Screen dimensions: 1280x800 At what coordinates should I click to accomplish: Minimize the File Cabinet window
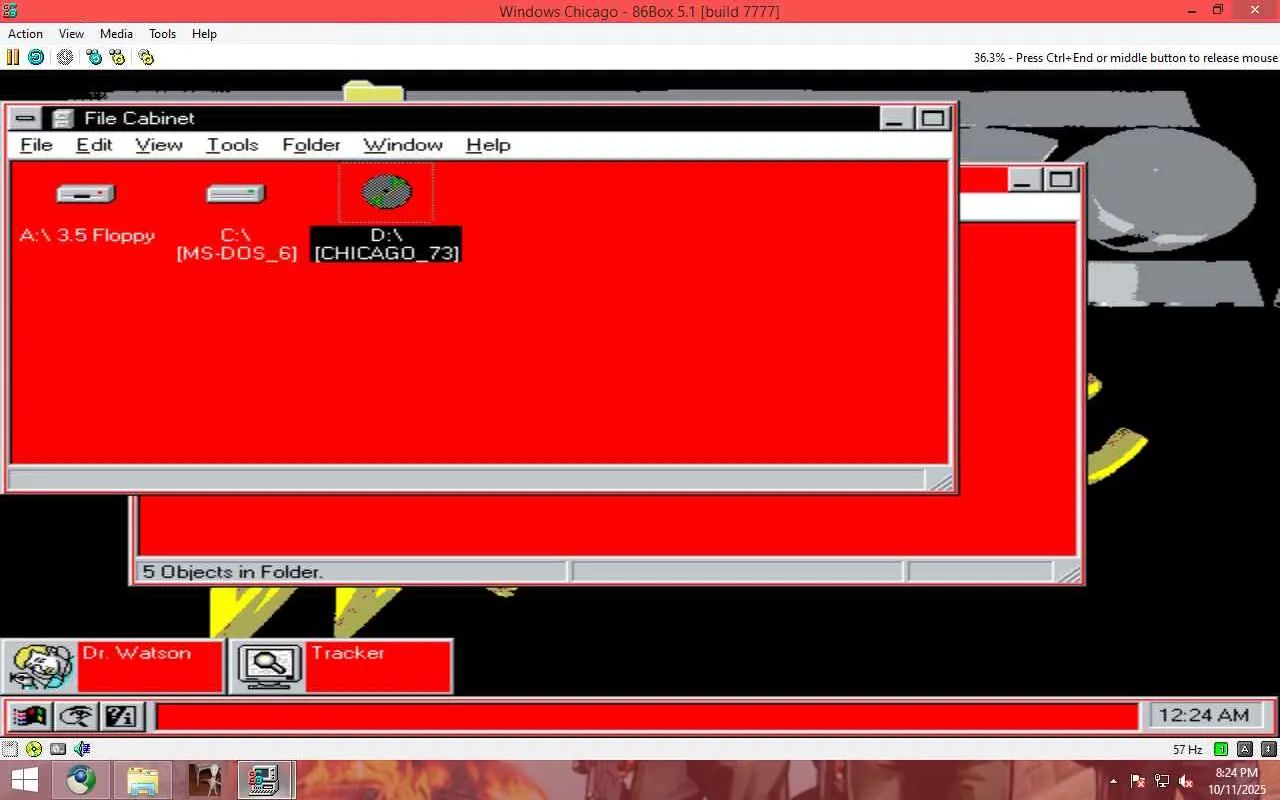(896, 118)
